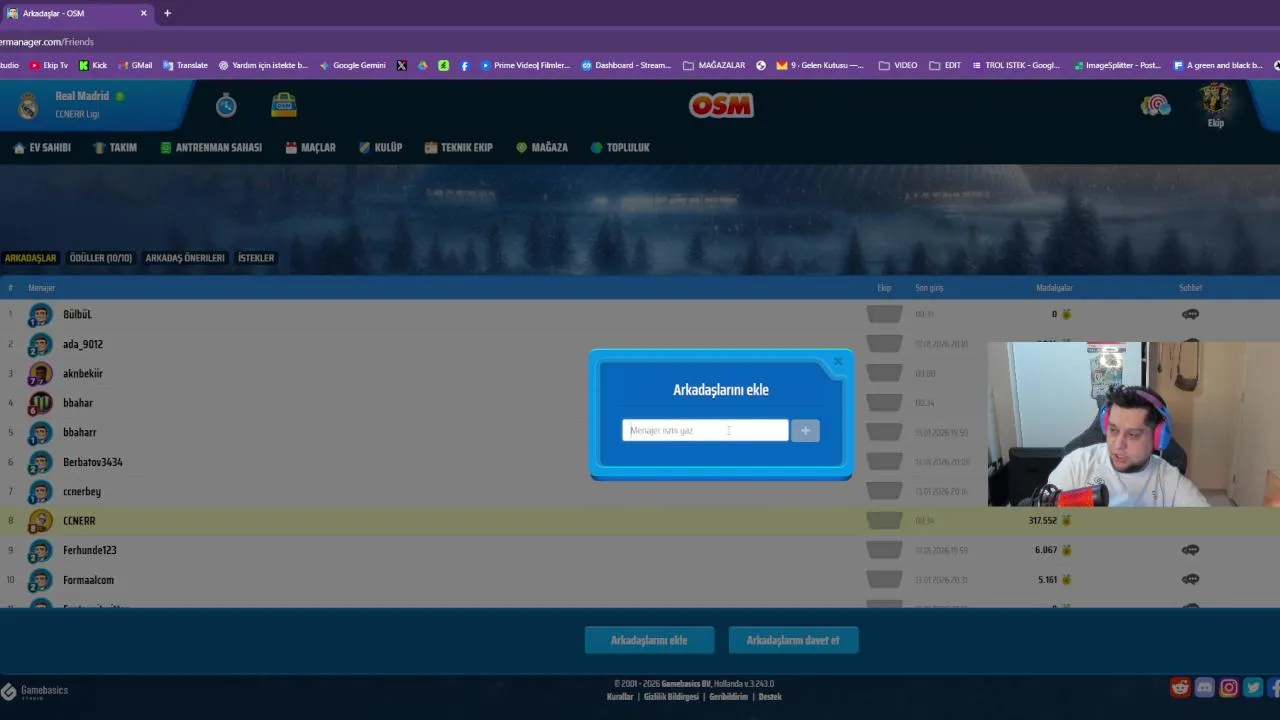The width and height of the screenshot is (1280, 720).
Task: Click ada_9012's manager avatar
Action: [40, 344]
